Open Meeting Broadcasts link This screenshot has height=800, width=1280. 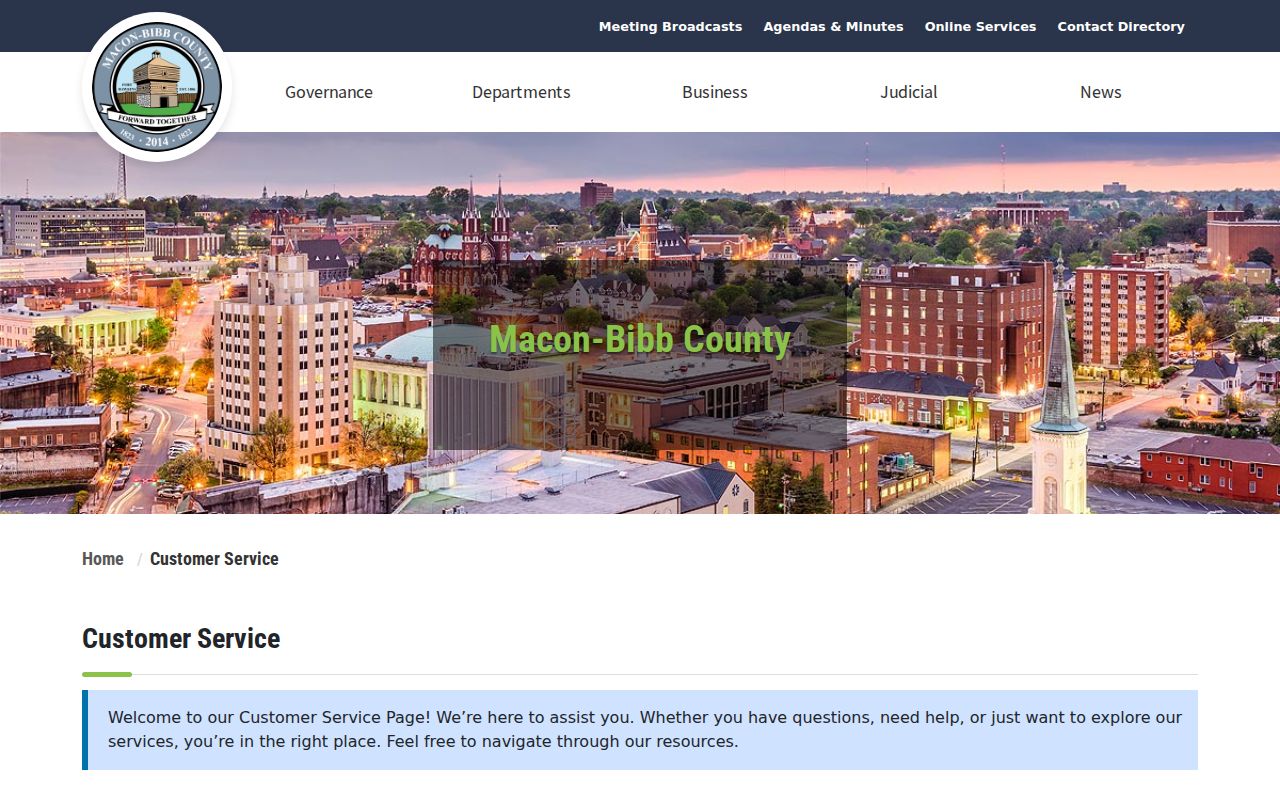(x=670, y=27)
